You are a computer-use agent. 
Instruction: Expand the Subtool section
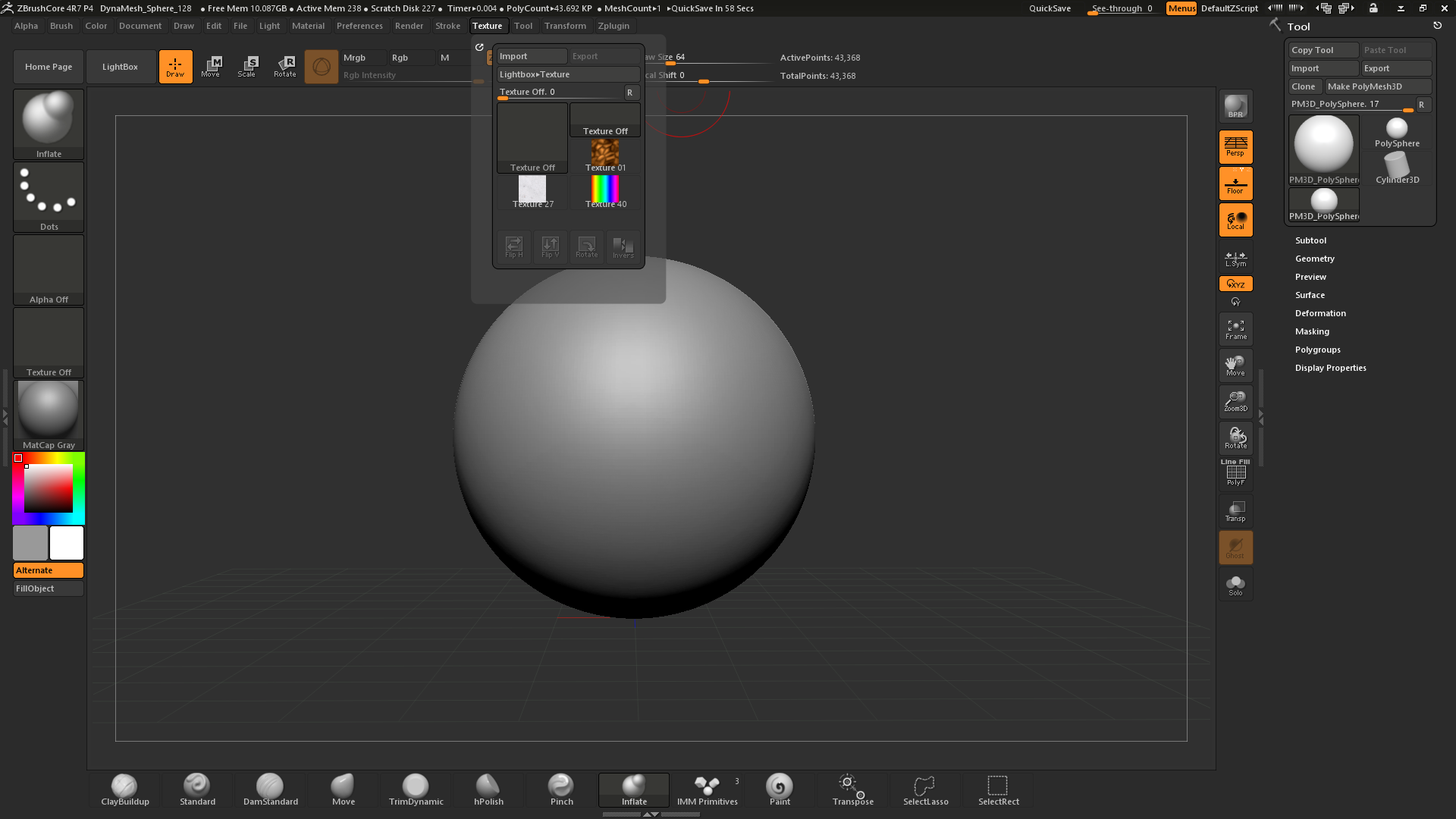(x=1310, y=240)
